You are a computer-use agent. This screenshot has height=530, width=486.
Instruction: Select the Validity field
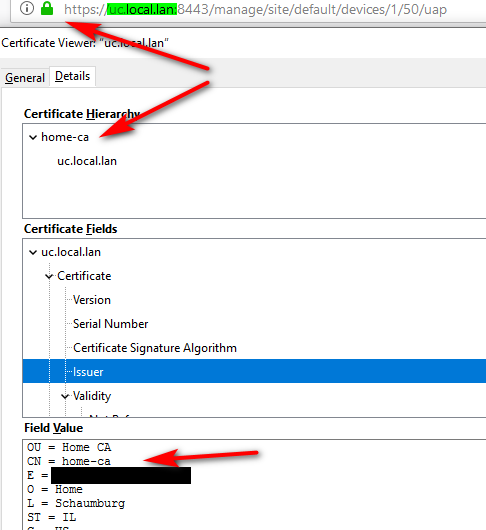92,396
